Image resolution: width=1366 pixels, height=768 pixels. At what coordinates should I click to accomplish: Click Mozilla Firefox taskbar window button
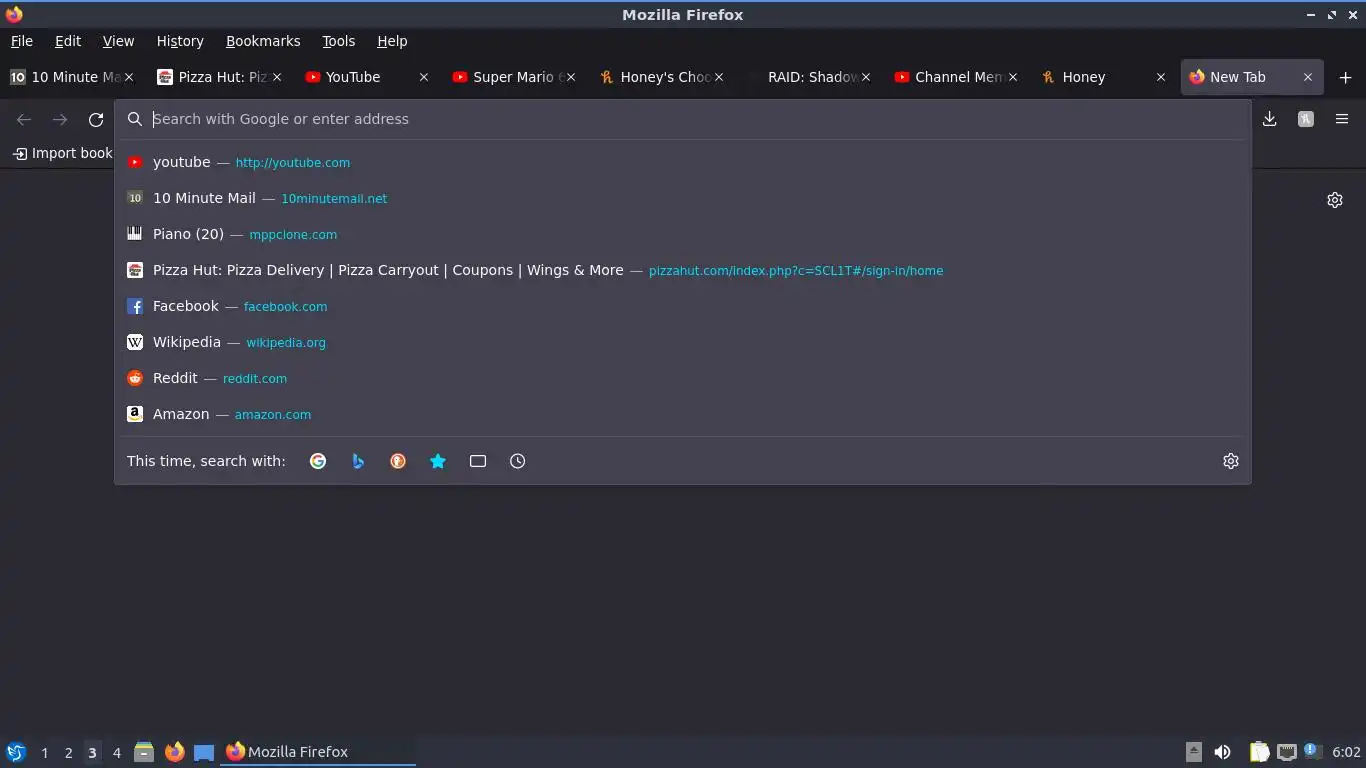318,752
